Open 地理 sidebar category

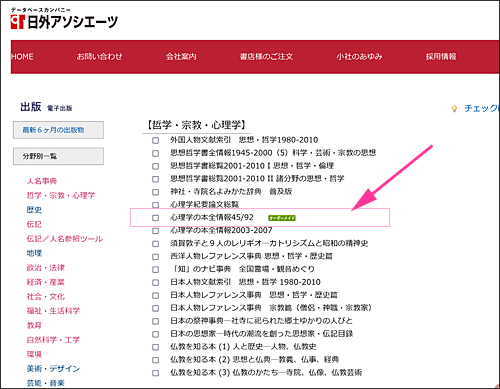click(x=34, y=253)
